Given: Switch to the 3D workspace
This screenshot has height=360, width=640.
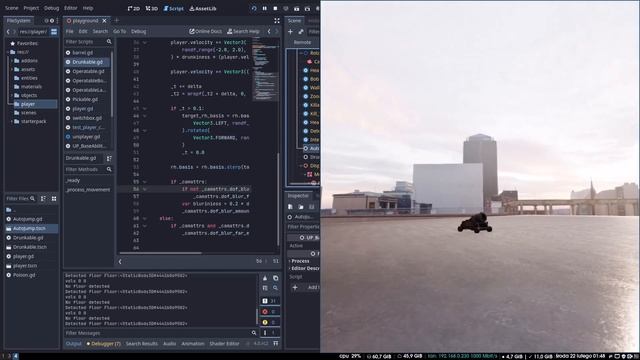Looking at the screenshot, I should pyautogui.click(x=151, y=8).
